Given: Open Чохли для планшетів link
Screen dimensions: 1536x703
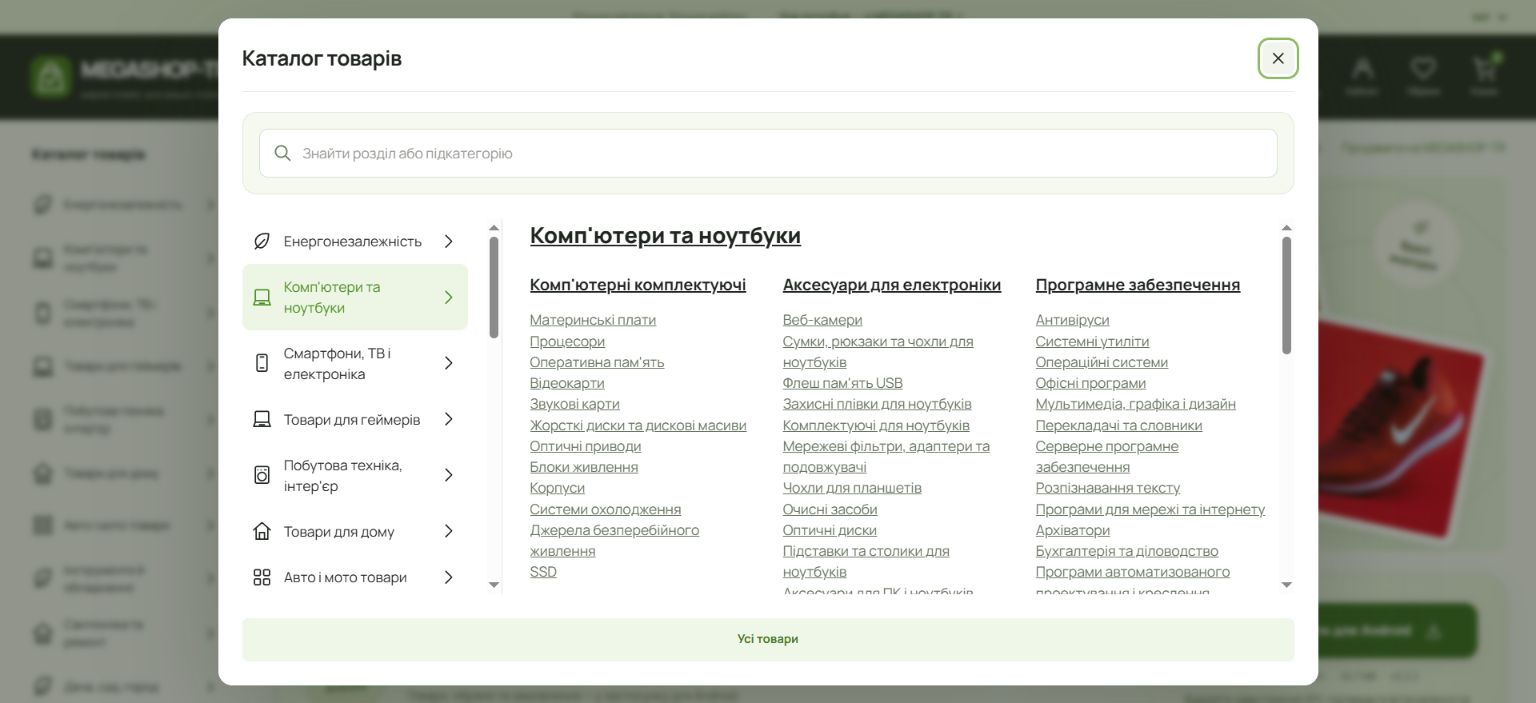Looking at the screenshot, I should click(x=852, y=488).
